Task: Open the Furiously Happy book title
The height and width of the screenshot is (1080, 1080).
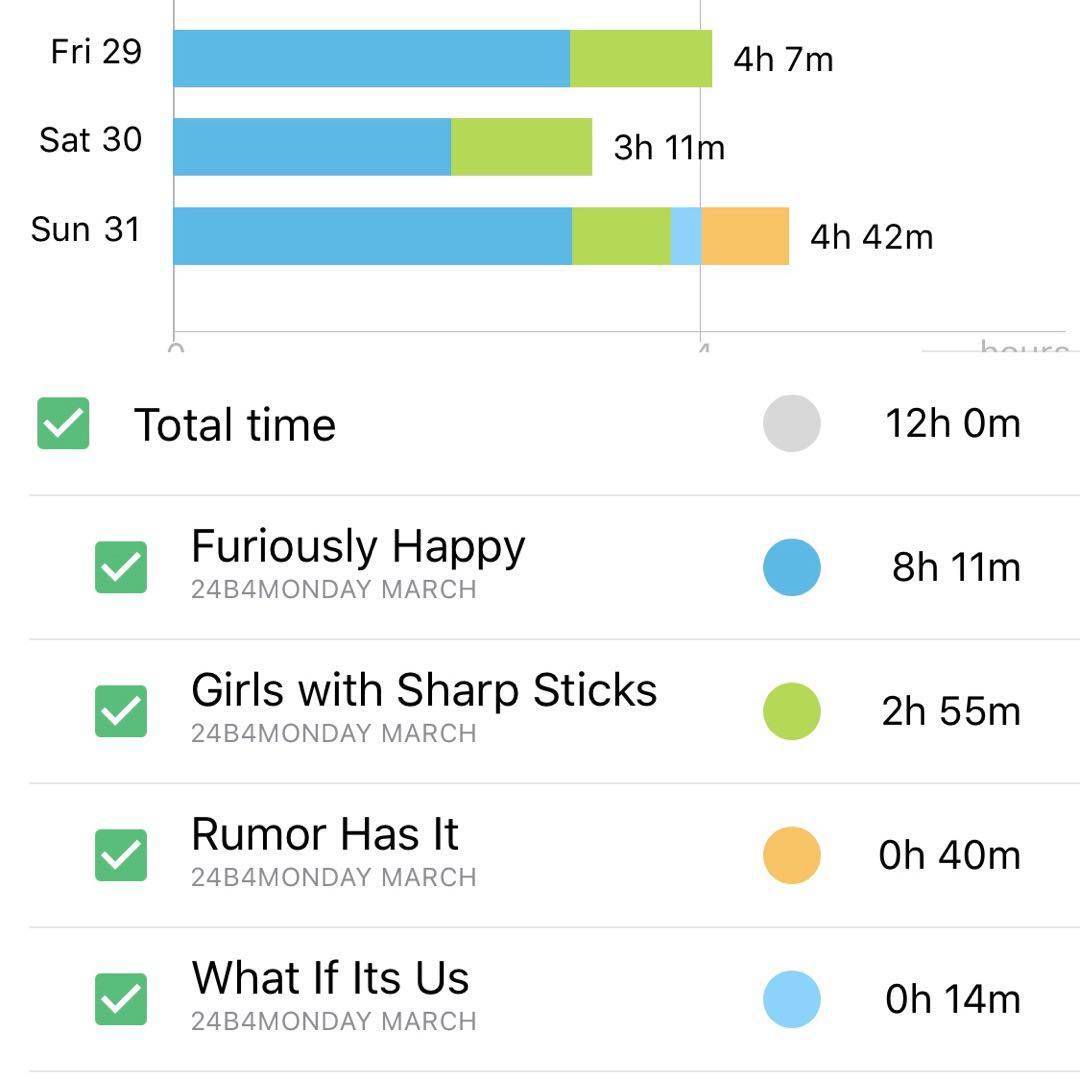Action: click(x=357, y=547)
